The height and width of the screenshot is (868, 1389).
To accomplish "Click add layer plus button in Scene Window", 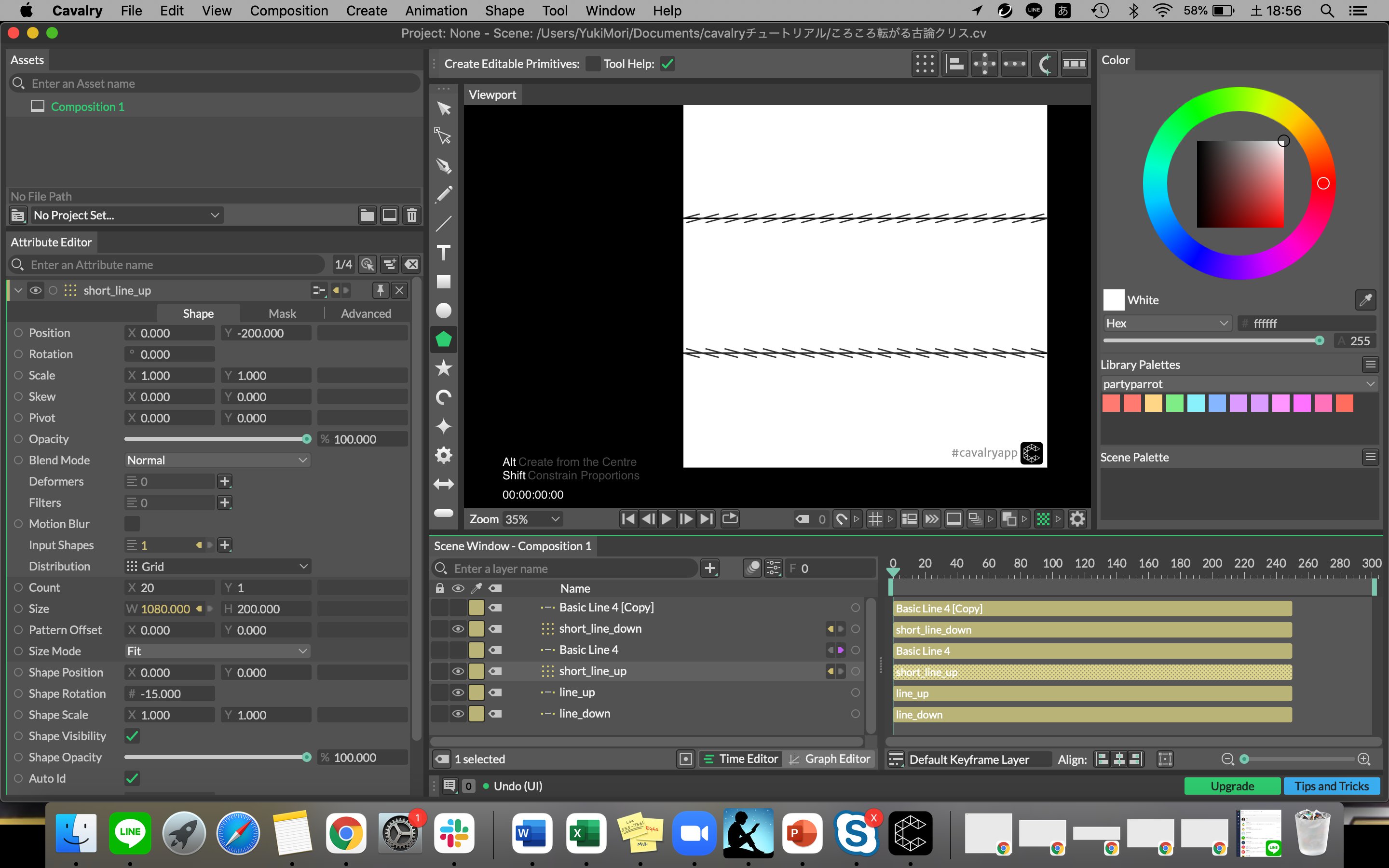I will (710, 569).
